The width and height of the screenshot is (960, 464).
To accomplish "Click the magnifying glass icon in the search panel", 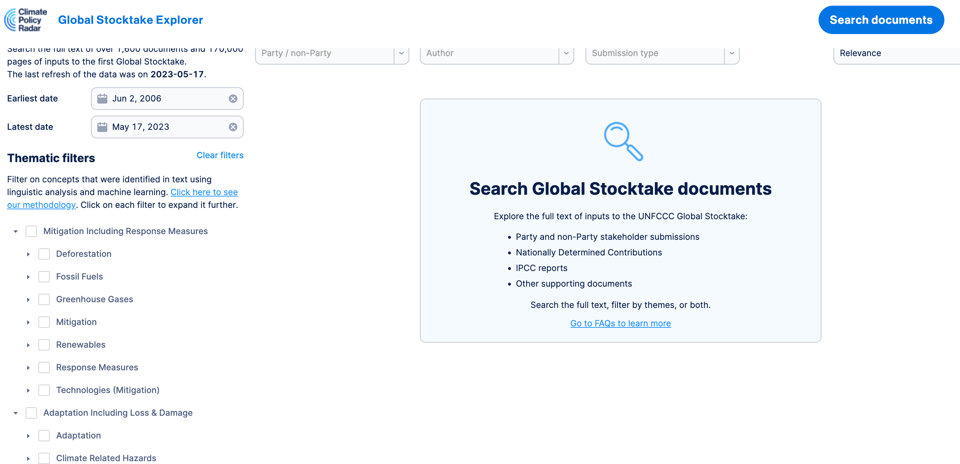I will coord(623,141).
